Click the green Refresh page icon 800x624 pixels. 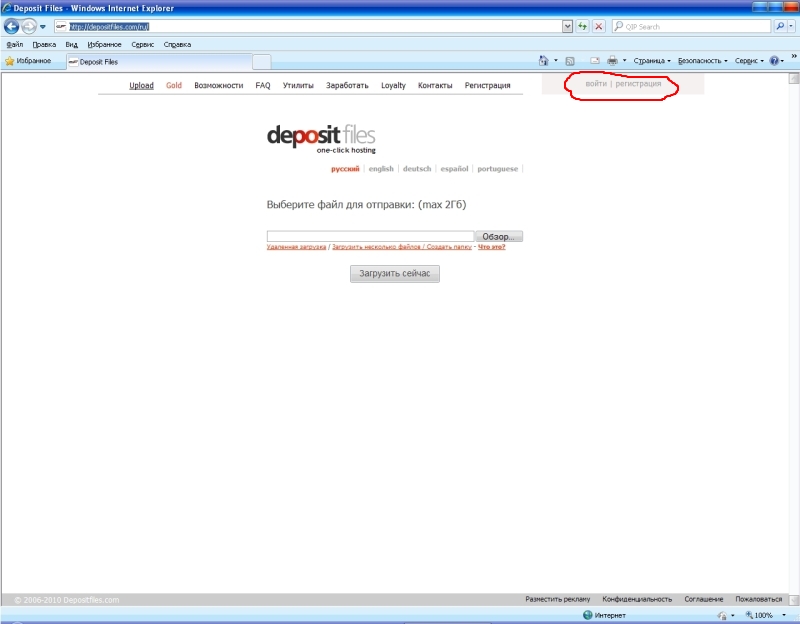click(x=583, y=27)
